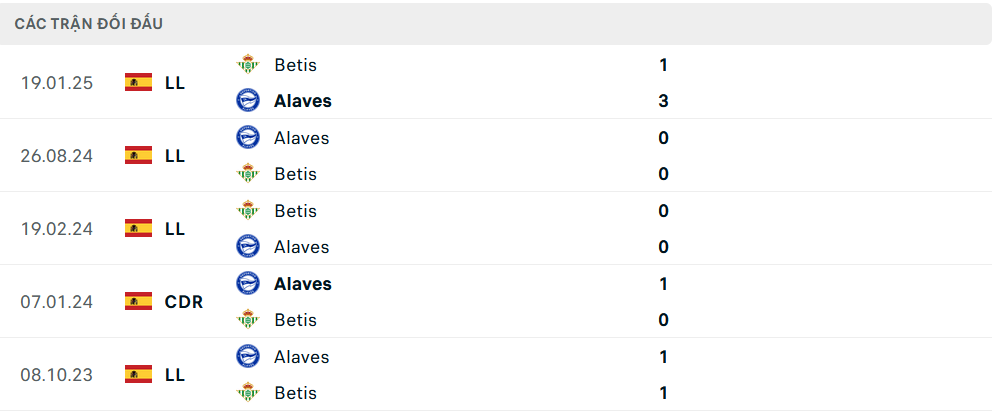Click Spain flag next to CDR label
This screenshot has width=992, height=413.
(x=138, y=301)
